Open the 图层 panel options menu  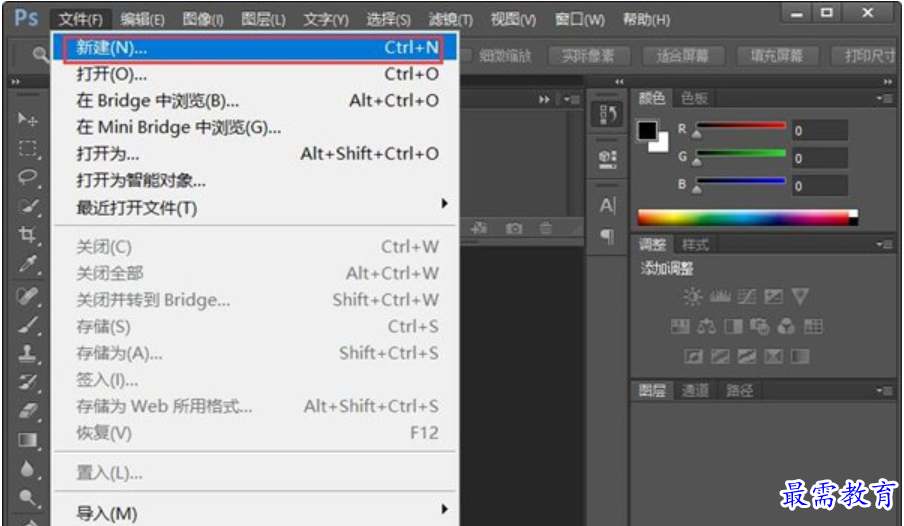[884, 390]
